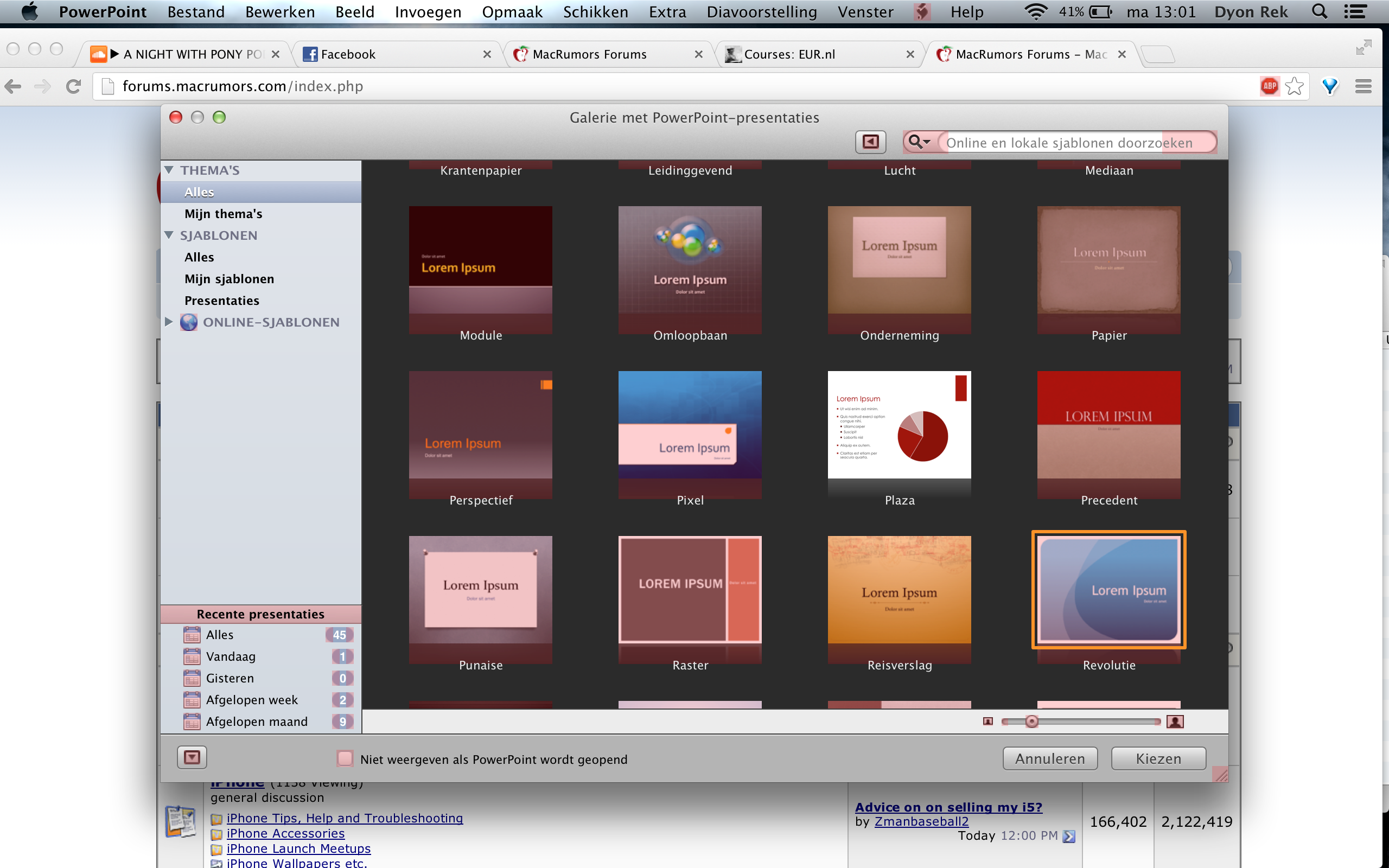
Task: Open Spotlight search icon in menu bar
Action: (1320, 12)
